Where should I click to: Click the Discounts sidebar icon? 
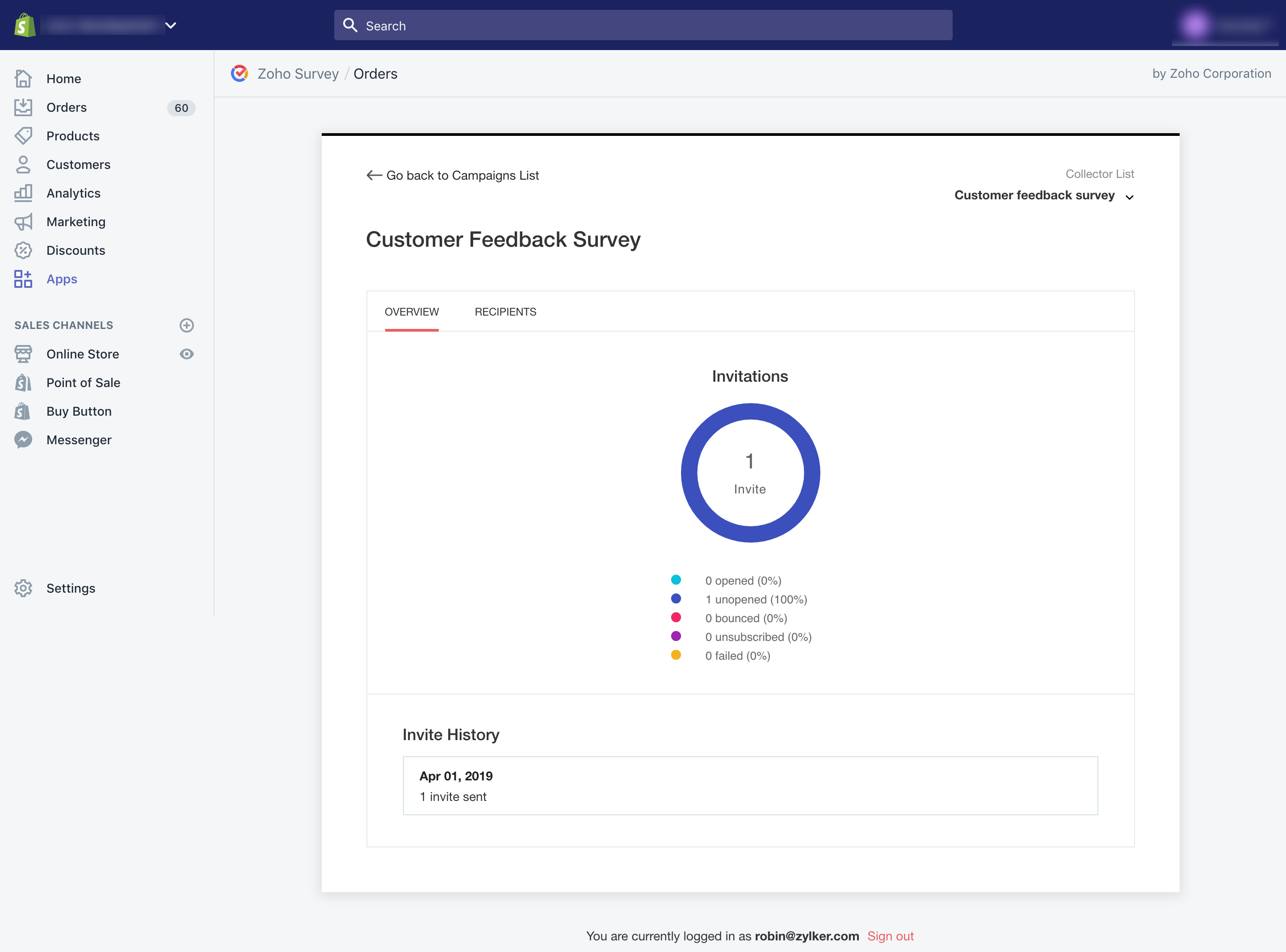point(23,250)
